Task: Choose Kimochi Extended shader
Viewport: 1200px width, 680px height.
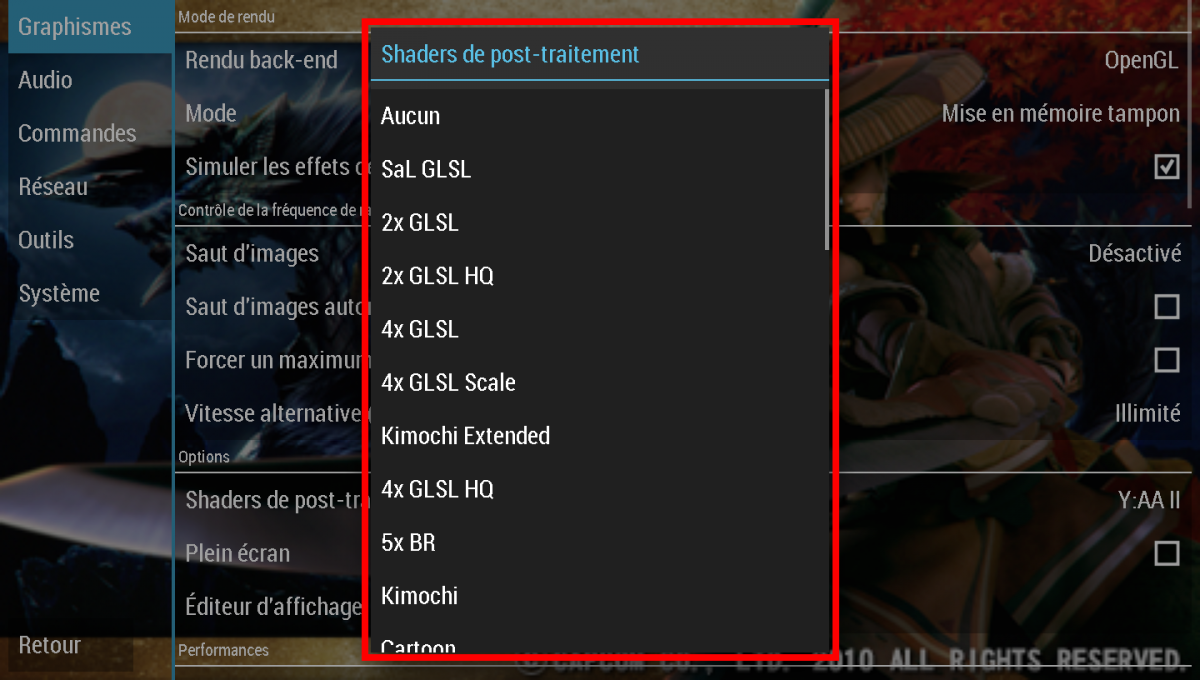Action: click(599, 436)
